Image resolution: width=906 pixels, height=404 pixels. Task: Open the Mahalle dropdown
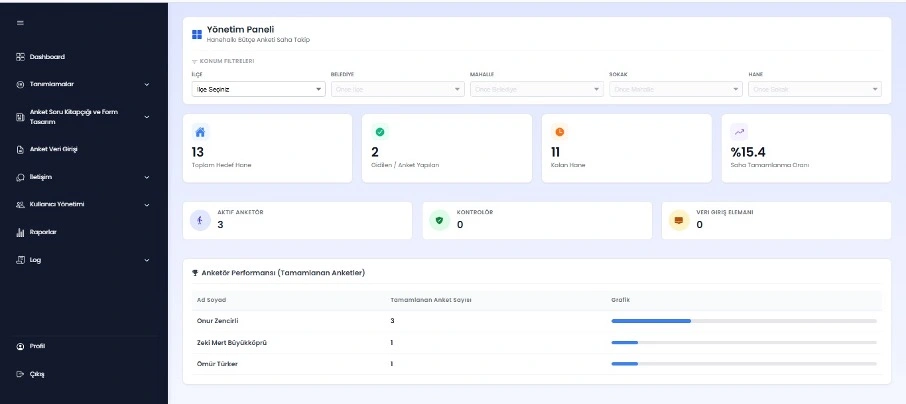click(x=536, y=89)
